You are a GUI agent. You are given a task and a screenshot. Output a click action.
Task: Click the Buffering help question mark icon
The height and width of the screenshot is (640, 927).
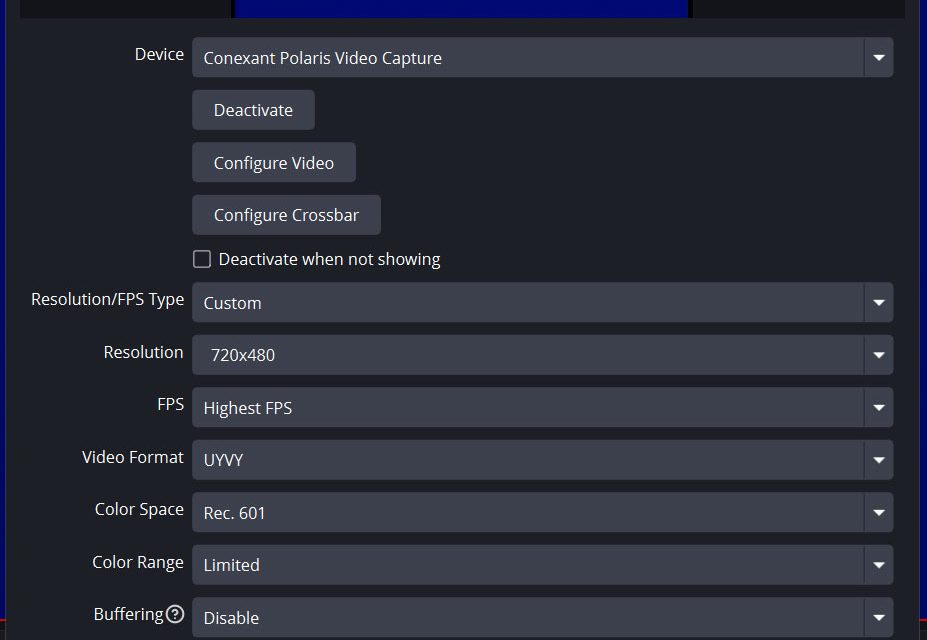coord(175,615)
